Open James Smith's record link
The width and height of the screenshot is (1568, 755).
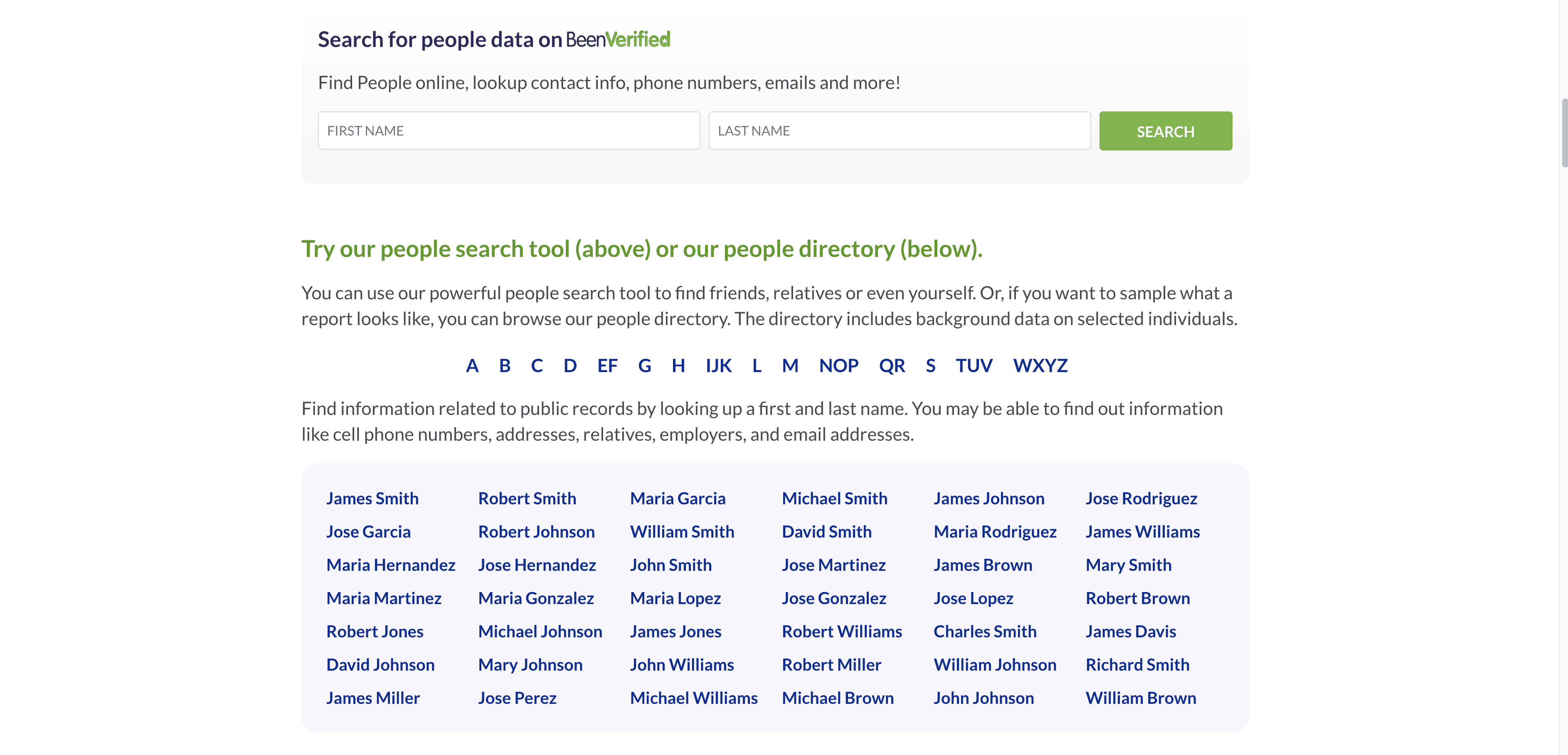pos(372,498)
